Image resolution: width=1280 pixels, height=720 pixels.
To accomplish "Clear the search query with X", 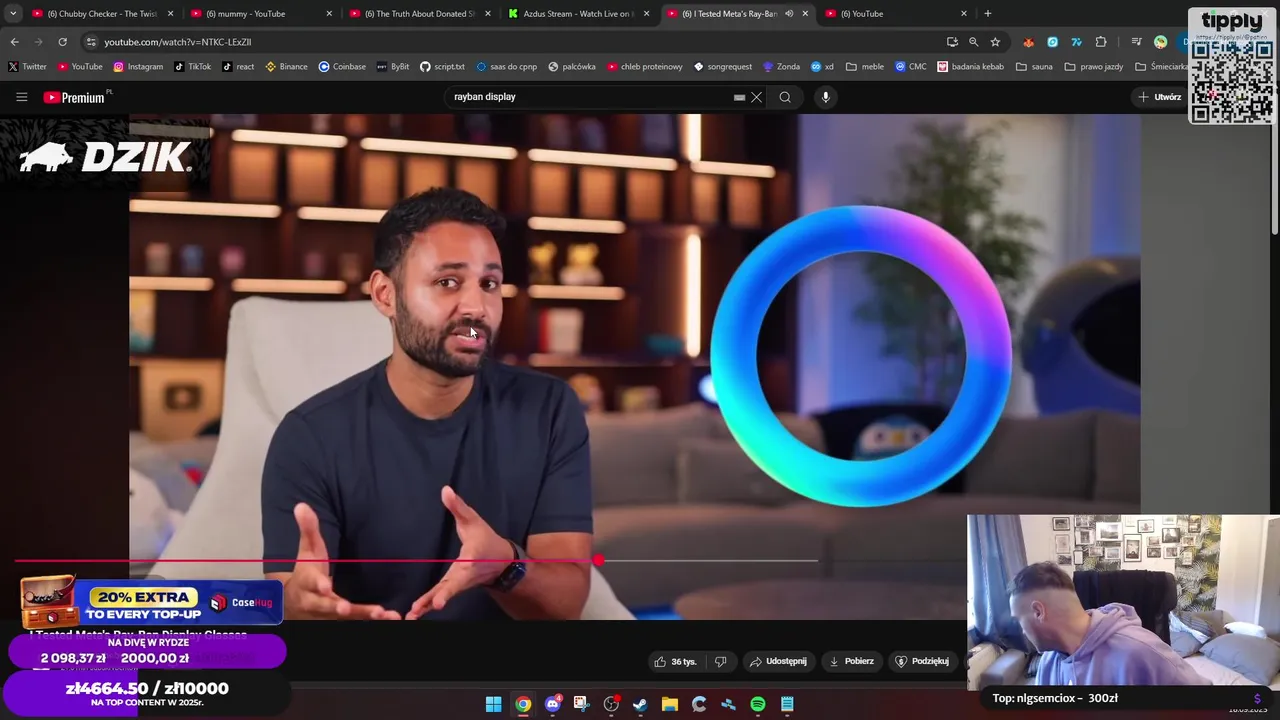I will point(756,97).
